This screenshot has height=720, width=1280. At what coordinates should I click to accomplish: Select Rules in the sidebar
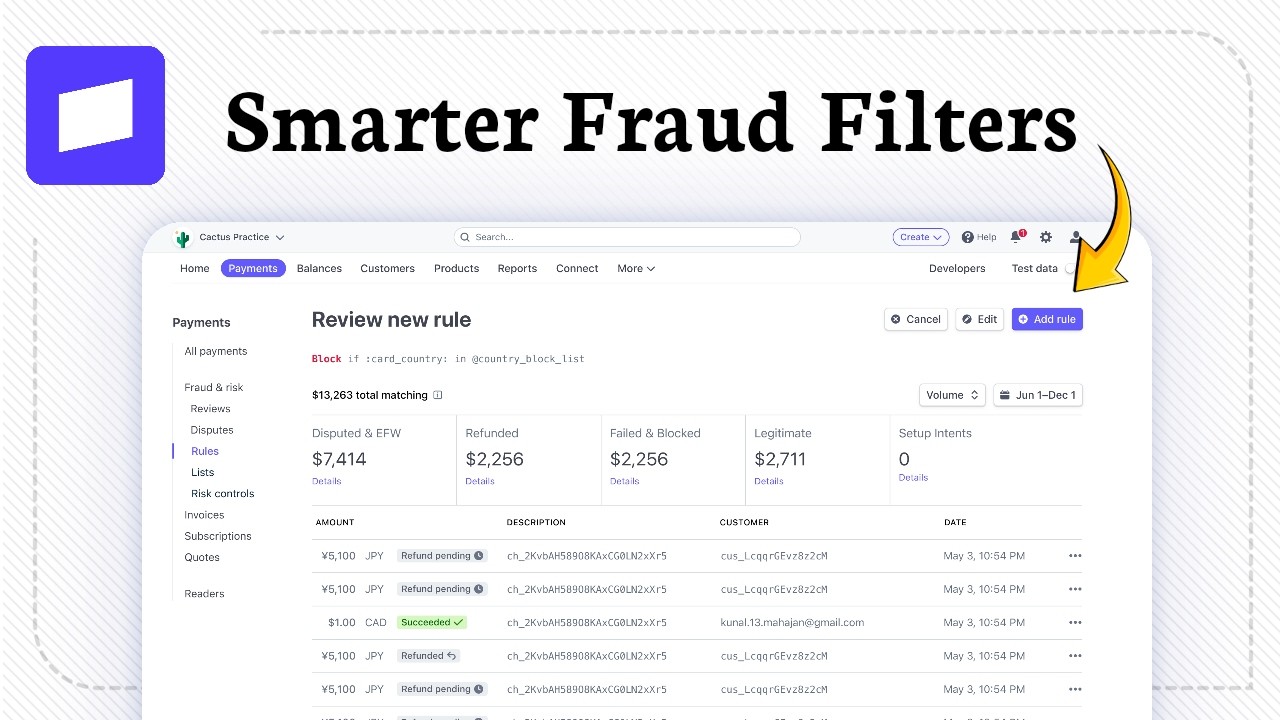(x=205, y=451)
